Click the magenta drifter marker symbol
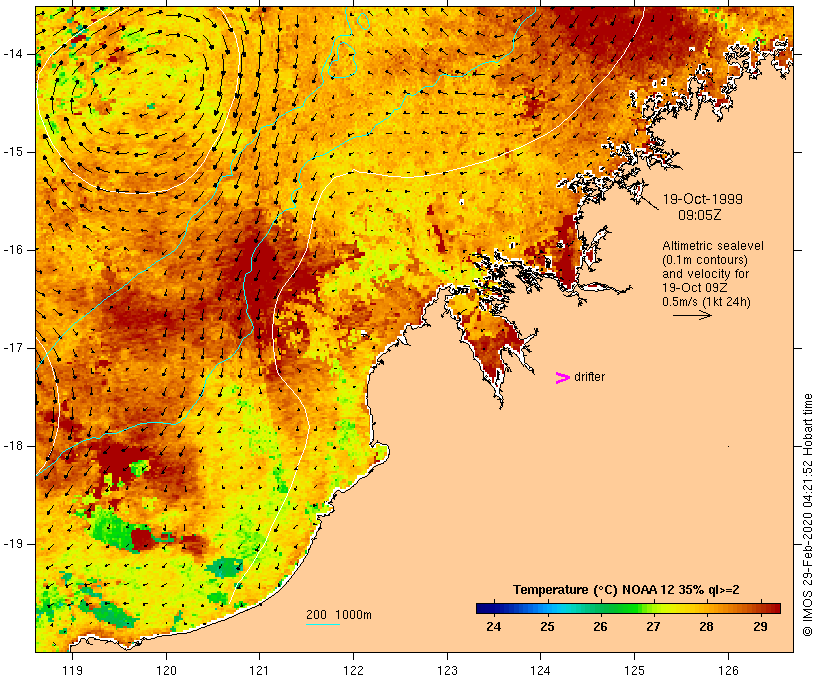The height and width of the screenshot is (680, 820). (563, 378)
